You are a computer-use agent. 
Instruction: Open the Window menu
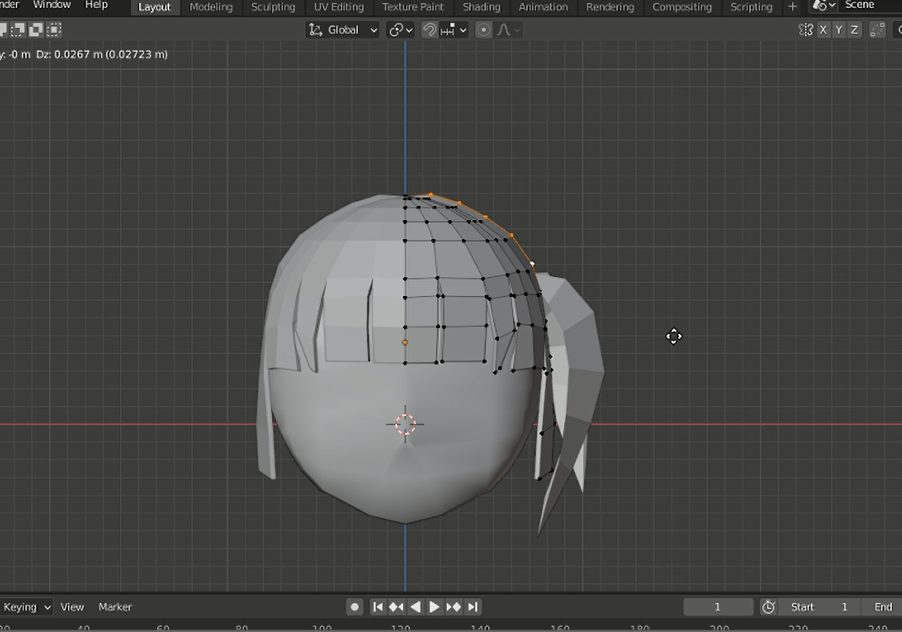[x=52, y=5]
